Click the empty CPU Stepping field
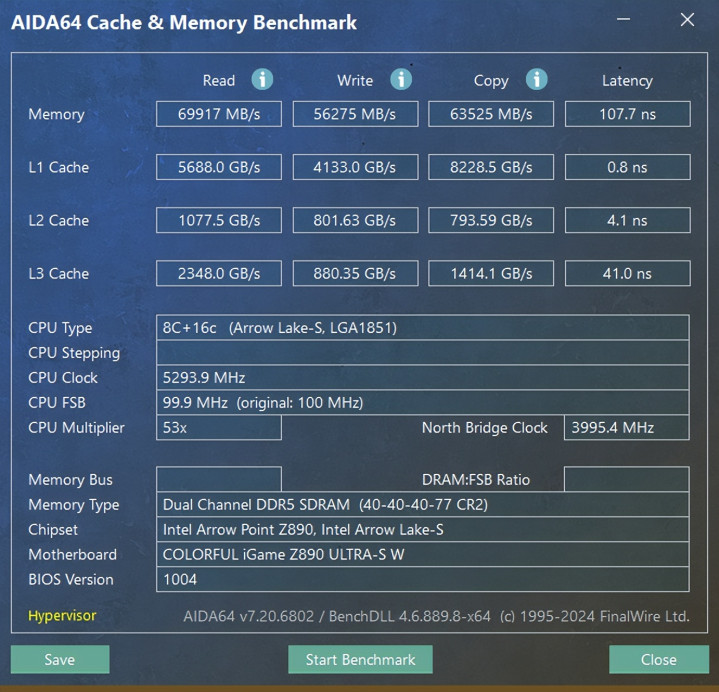This screenshot has width=719, height=692. tap(422, 353)
